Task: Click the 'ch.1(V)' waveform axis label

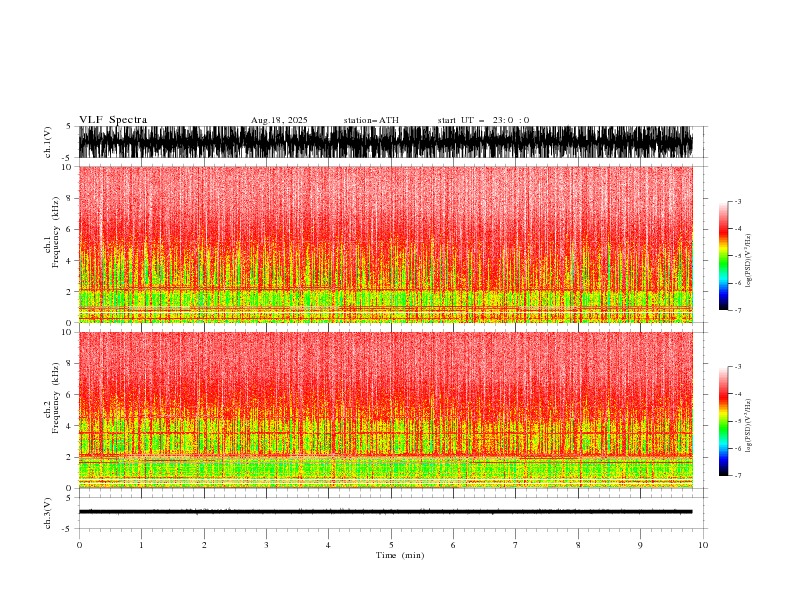Action: pyautogui.click(x=48, y=142)
